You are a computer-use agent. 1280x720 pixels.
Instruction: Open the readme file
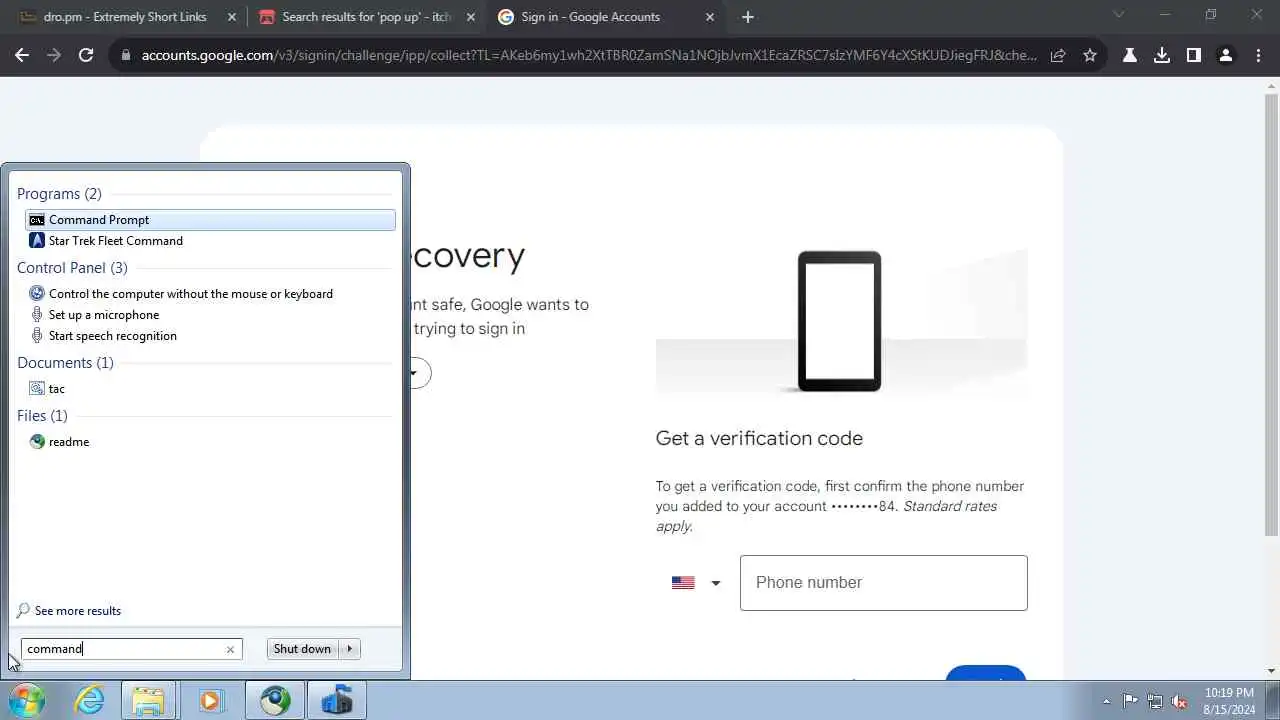(59, 442)
